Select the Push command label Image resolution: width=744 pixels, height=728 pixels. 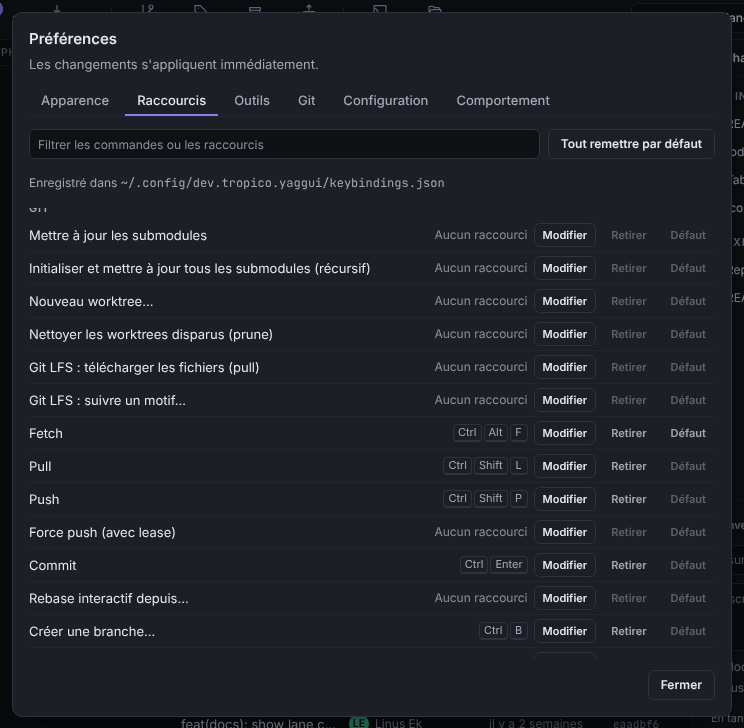click(x=44, y=500)
